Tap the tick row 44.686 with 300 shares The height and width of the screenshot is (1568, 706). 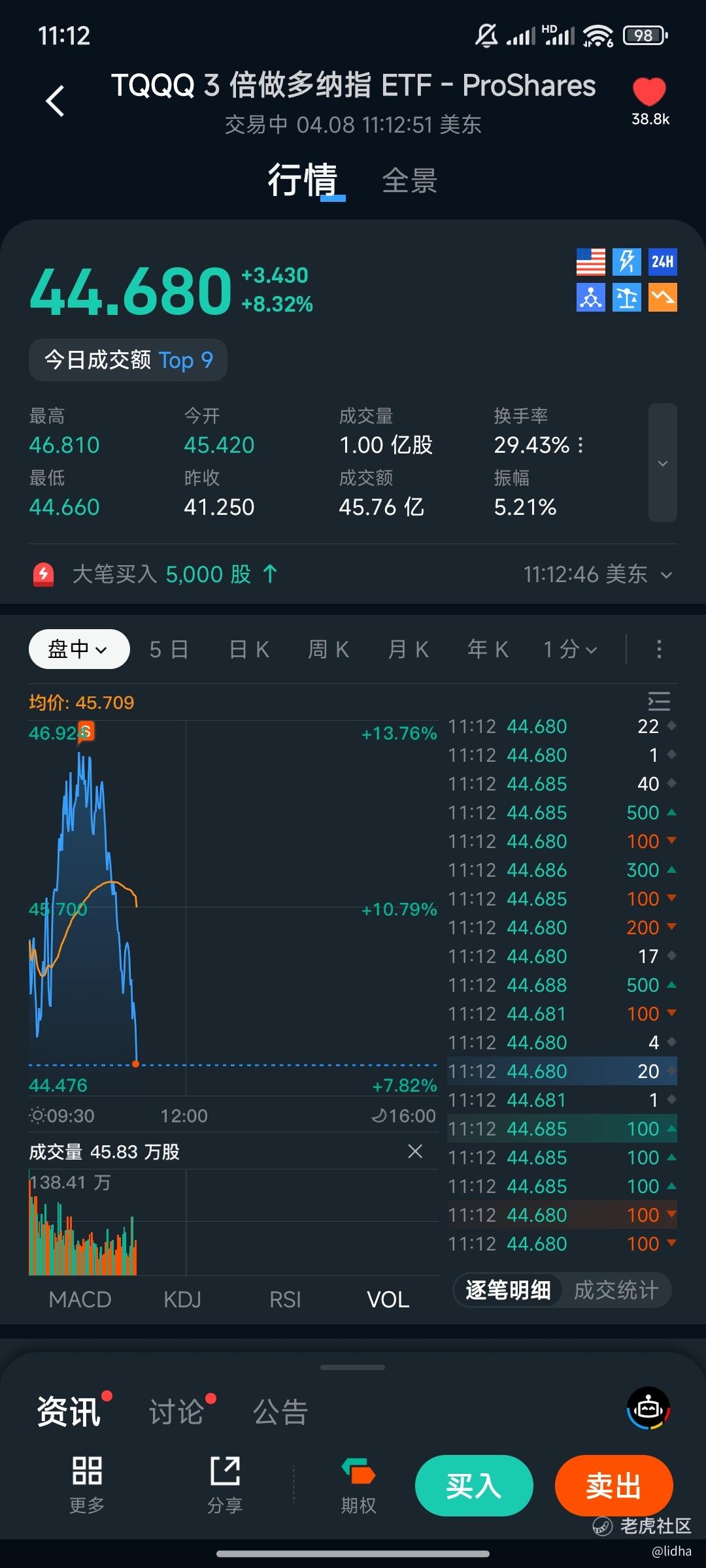coord(562,870)
